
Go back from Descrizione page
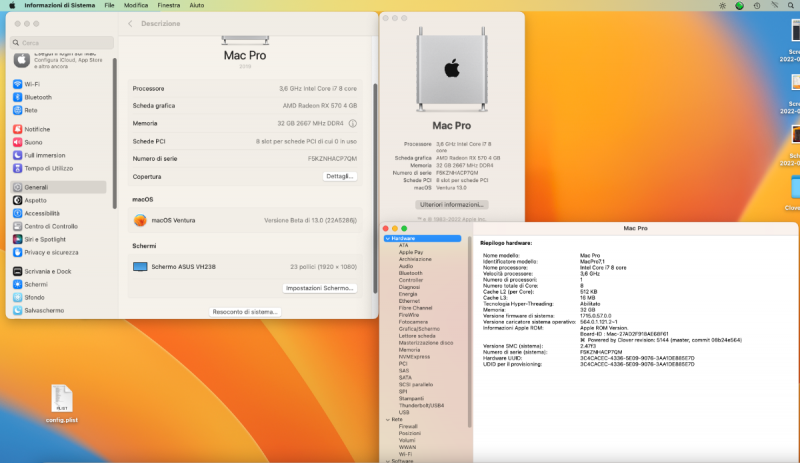[130, 23]
